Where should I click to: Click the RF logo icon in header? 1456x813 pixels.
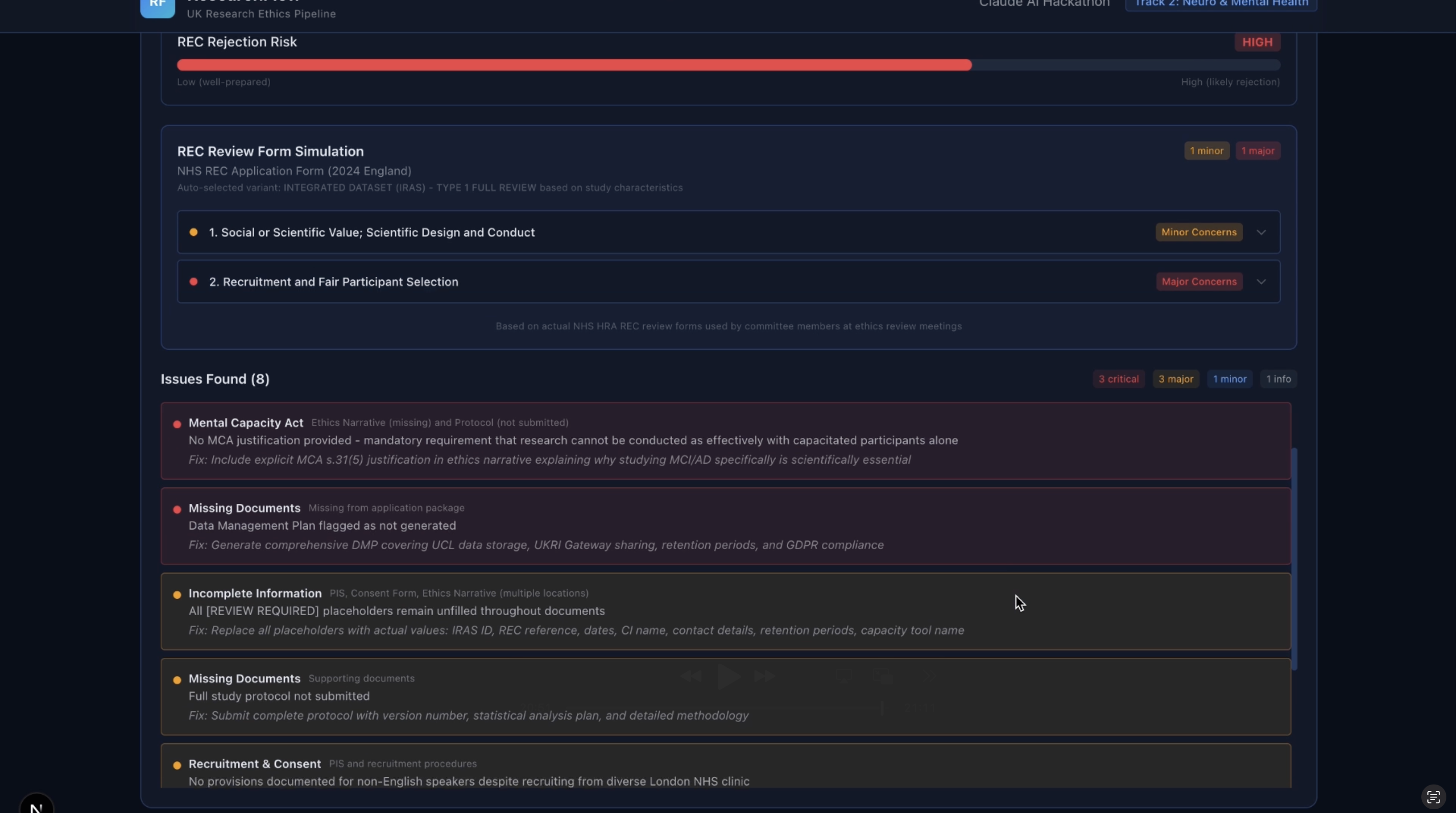[157, 7]
